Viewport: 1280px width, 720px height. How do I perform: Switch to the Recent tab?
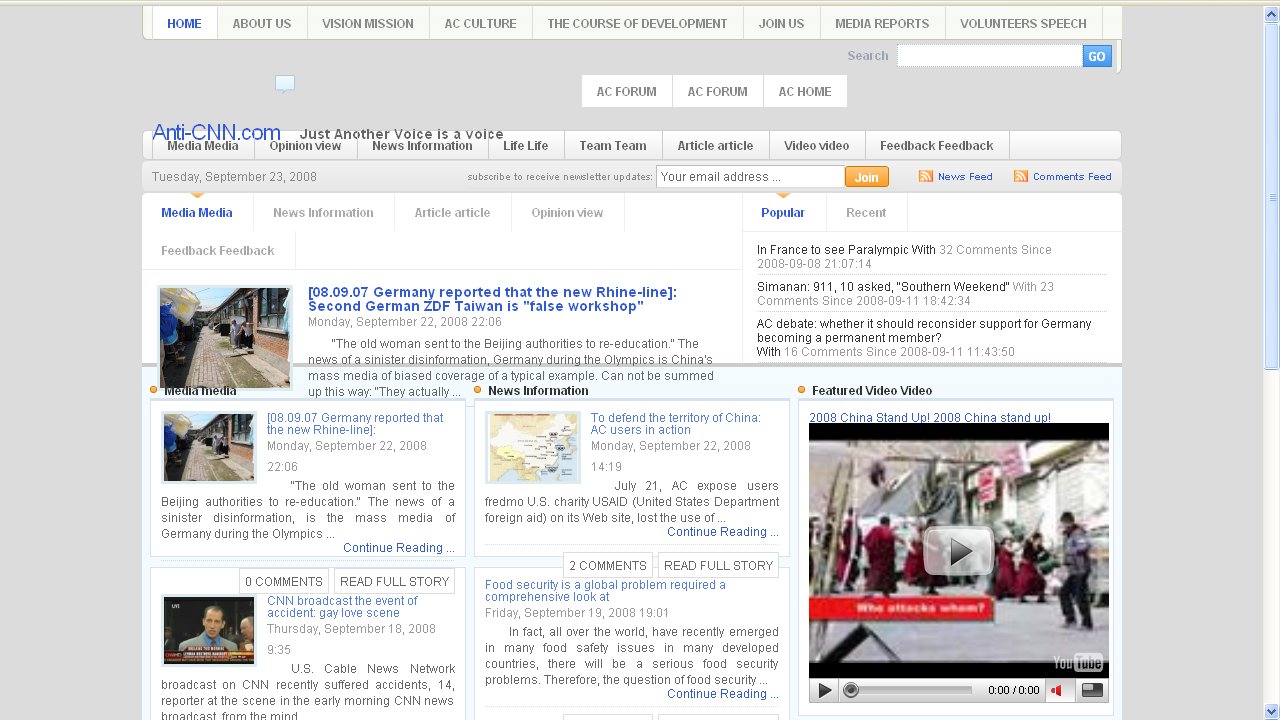[x=866, y=212]
